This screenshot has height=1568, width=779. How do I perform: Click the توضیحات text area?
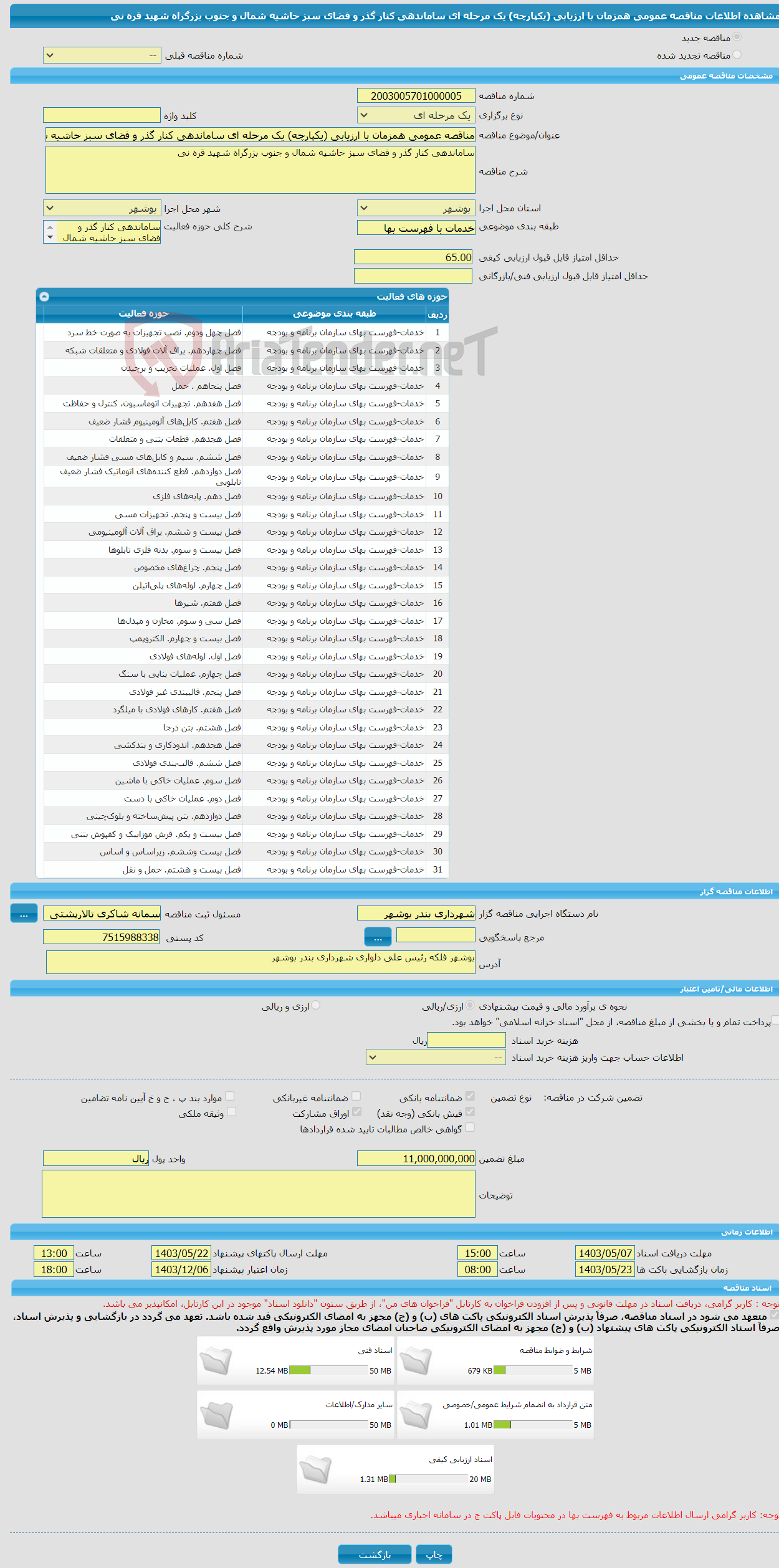tap(259, 1193)
